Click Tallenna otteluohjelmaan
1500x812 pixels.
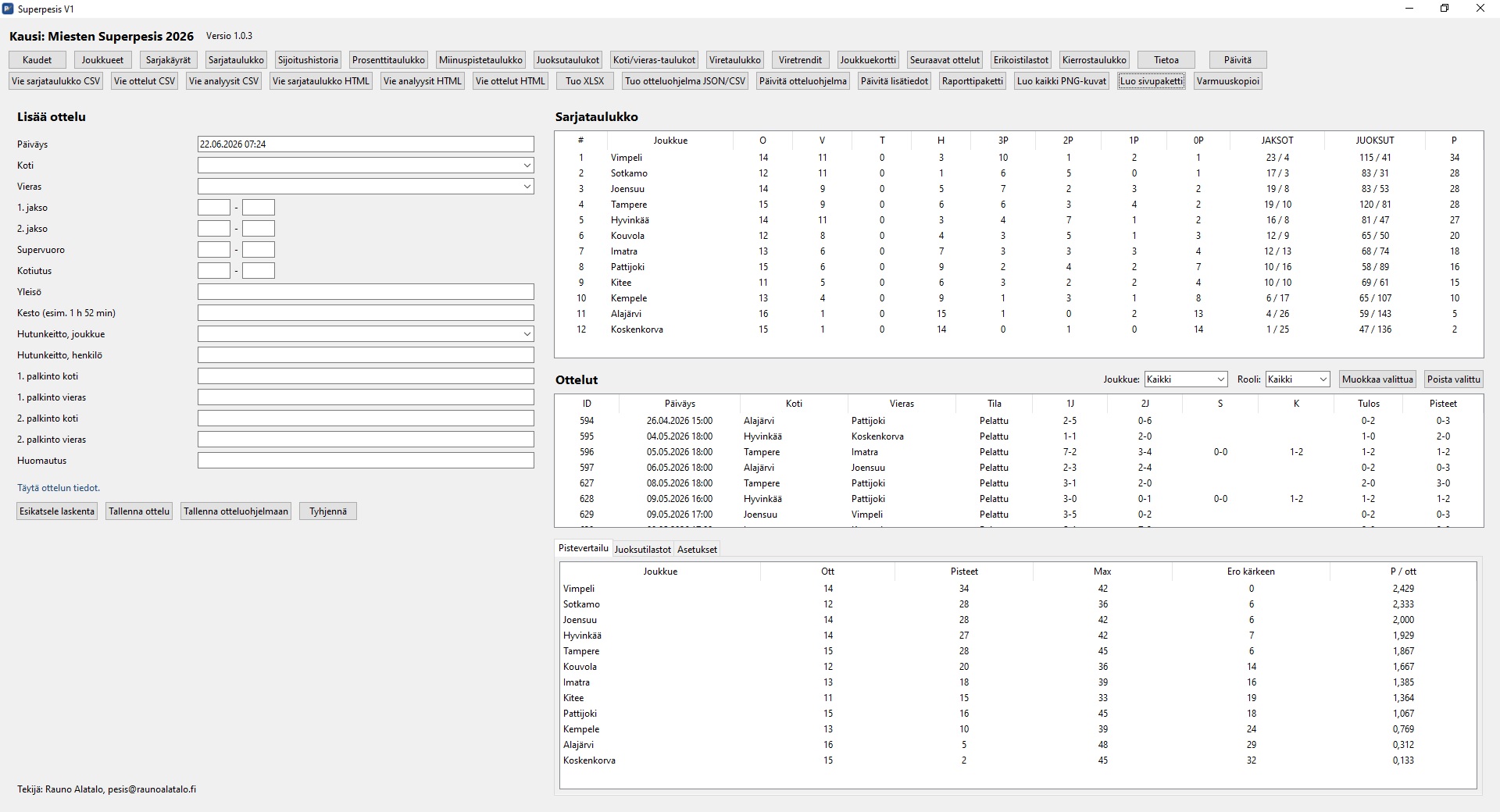pos(236,511)
